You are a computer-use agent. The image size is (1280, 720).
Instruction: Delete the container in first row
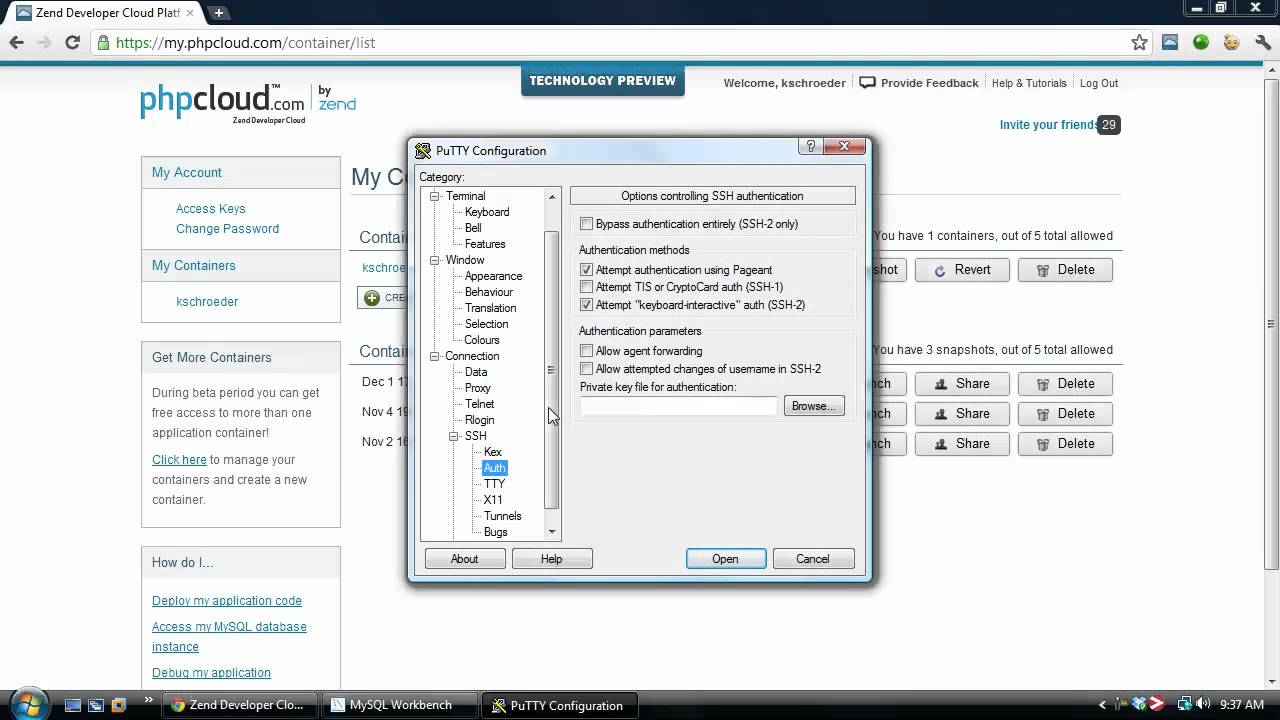point(1065,270)
